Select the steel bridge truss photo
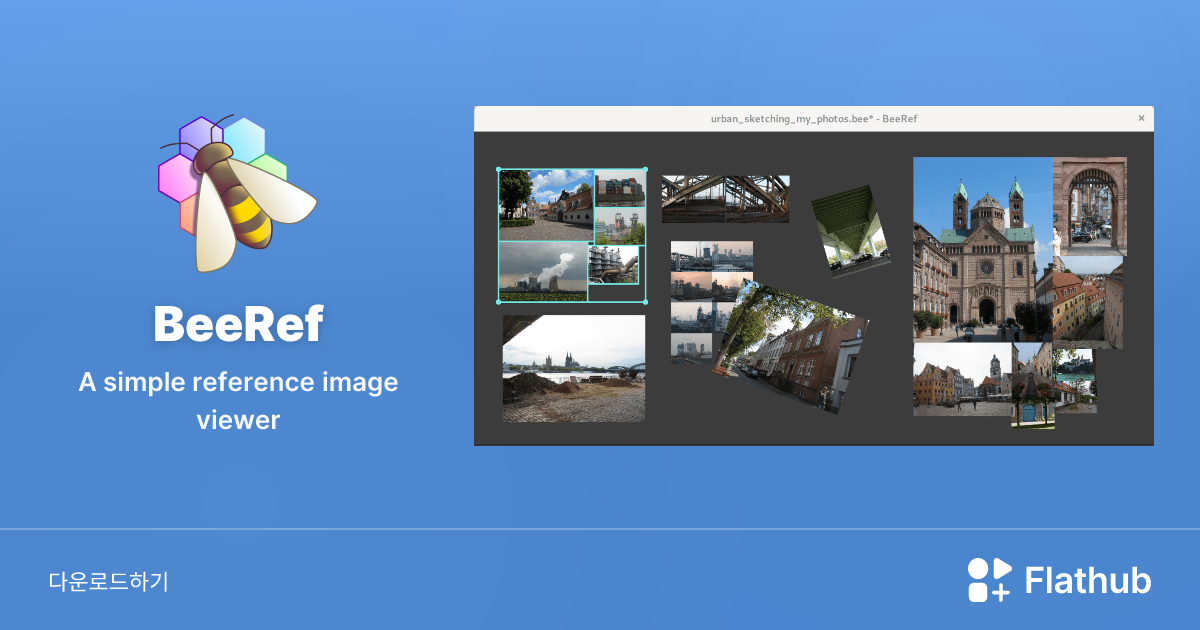 (x=725, y=199)
